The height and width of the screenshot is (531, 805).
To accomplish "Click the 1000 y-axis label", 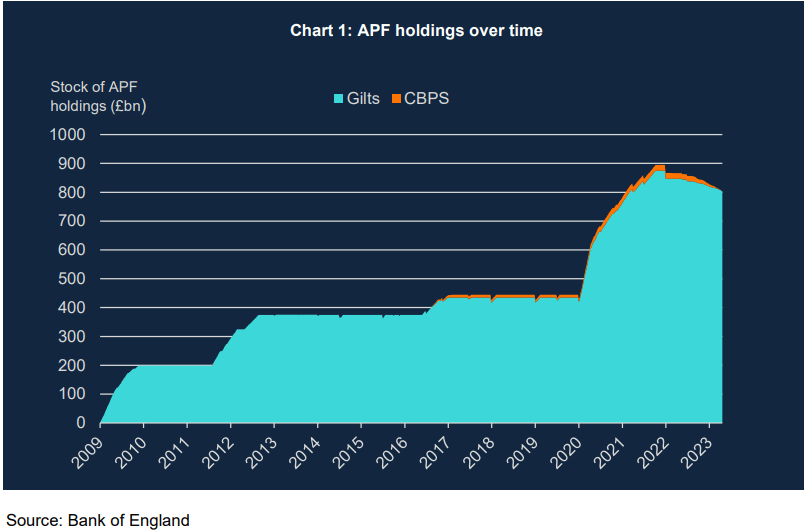I will (68, 134).
